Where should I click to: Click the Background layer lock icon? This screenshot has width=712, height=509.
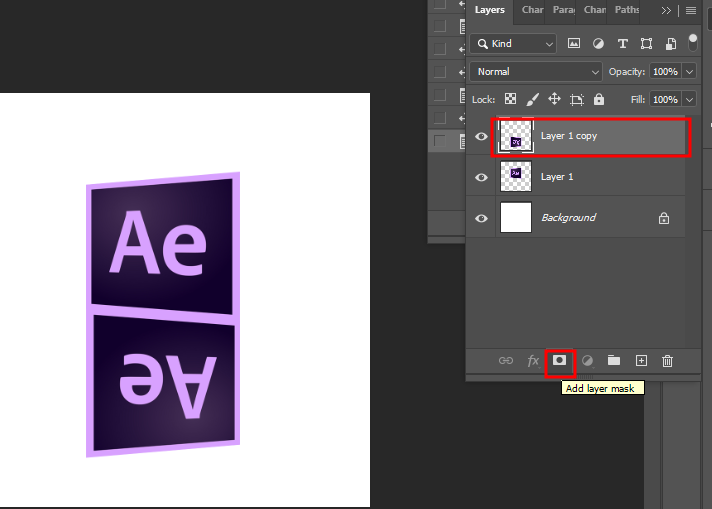[x=664, y=218]
